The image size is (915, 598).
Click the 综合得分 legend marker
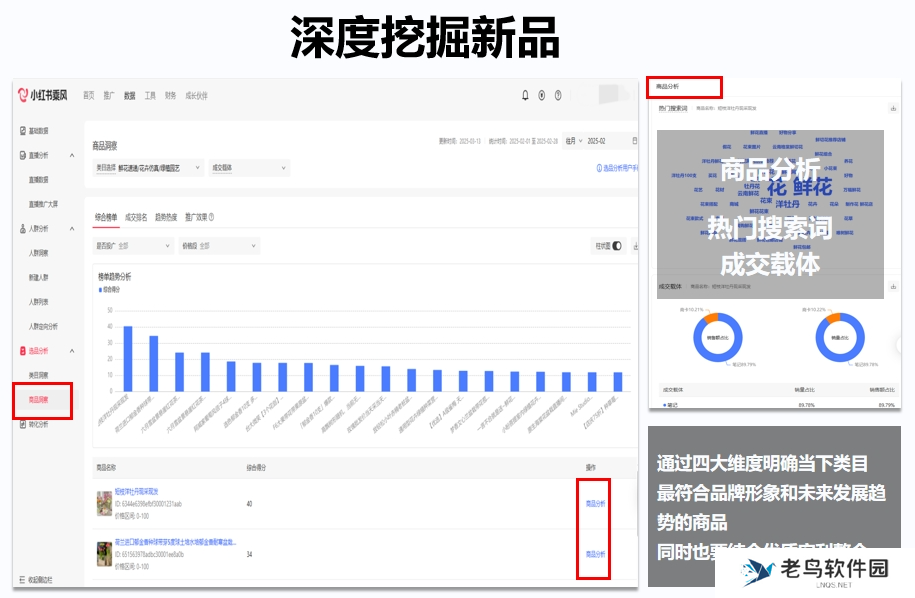pyautogui.click(x=100, y=290)
